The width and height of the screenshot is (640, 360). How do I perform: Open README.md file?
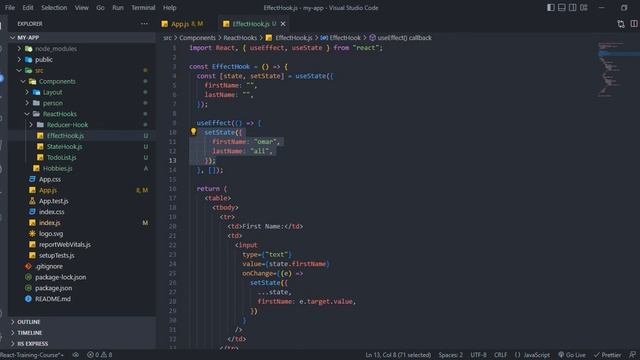coord(82,299)
